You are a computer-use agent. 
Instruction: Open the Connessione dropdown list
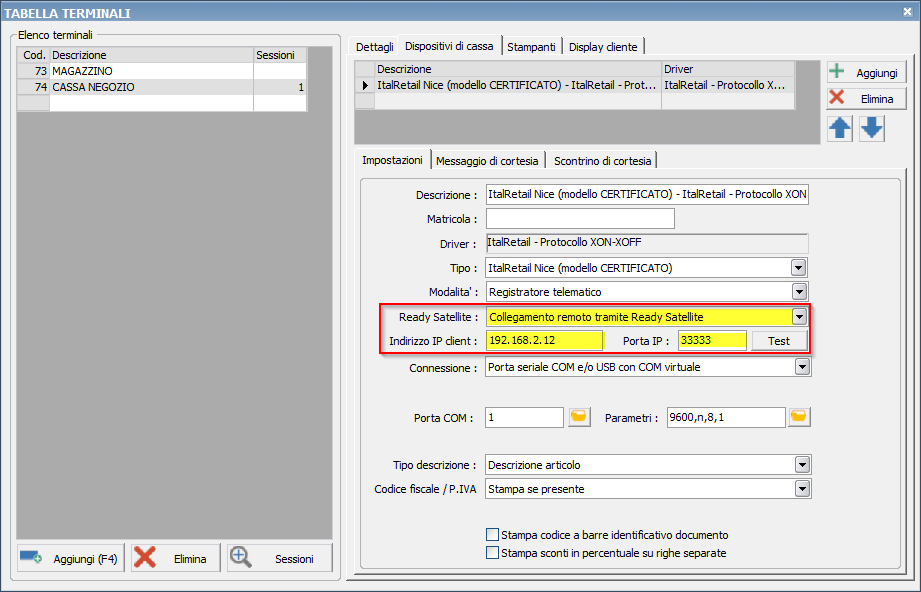[802, 368]
